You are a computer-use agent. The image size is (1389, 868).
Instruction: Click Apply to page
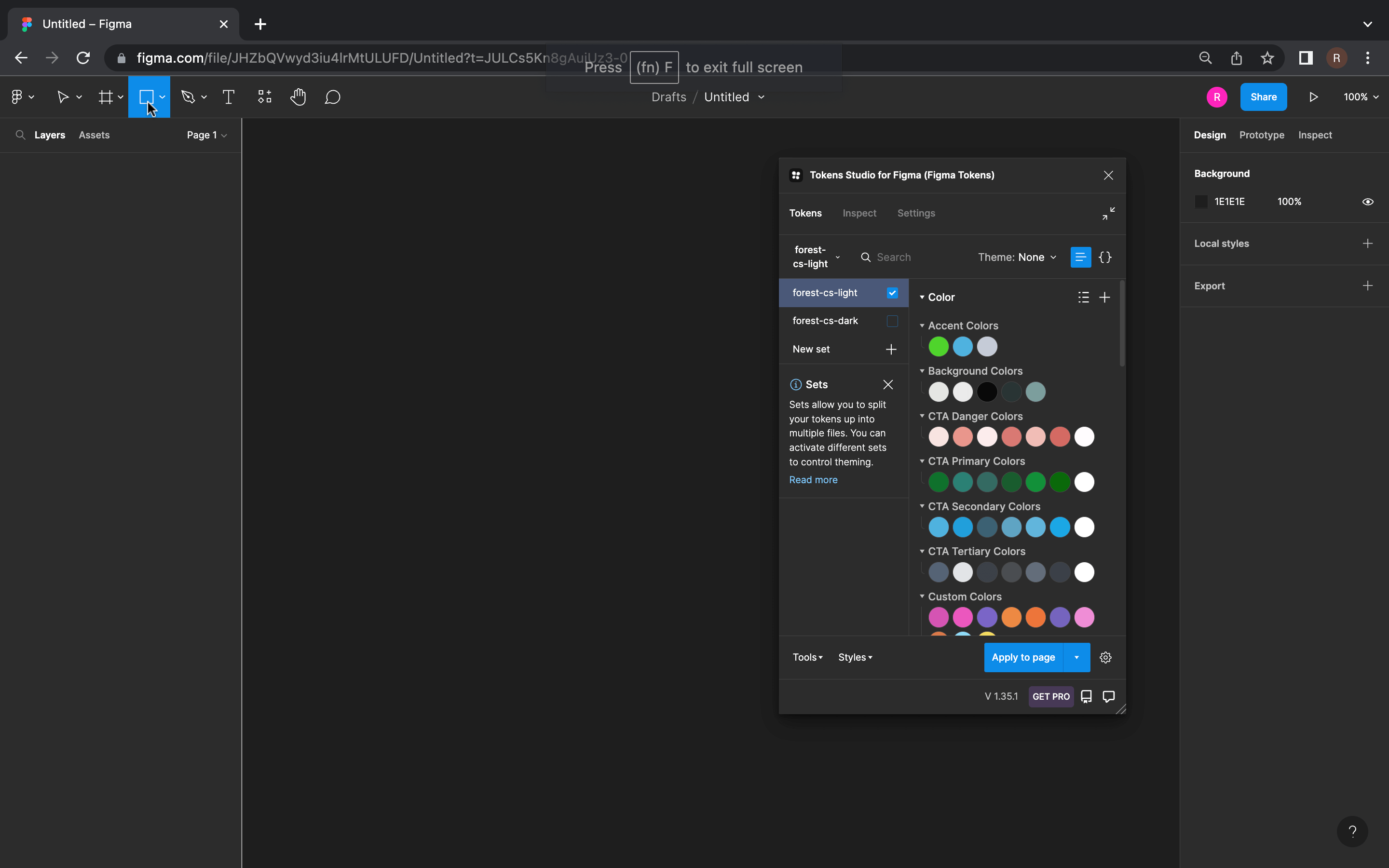coord(1023,657)
